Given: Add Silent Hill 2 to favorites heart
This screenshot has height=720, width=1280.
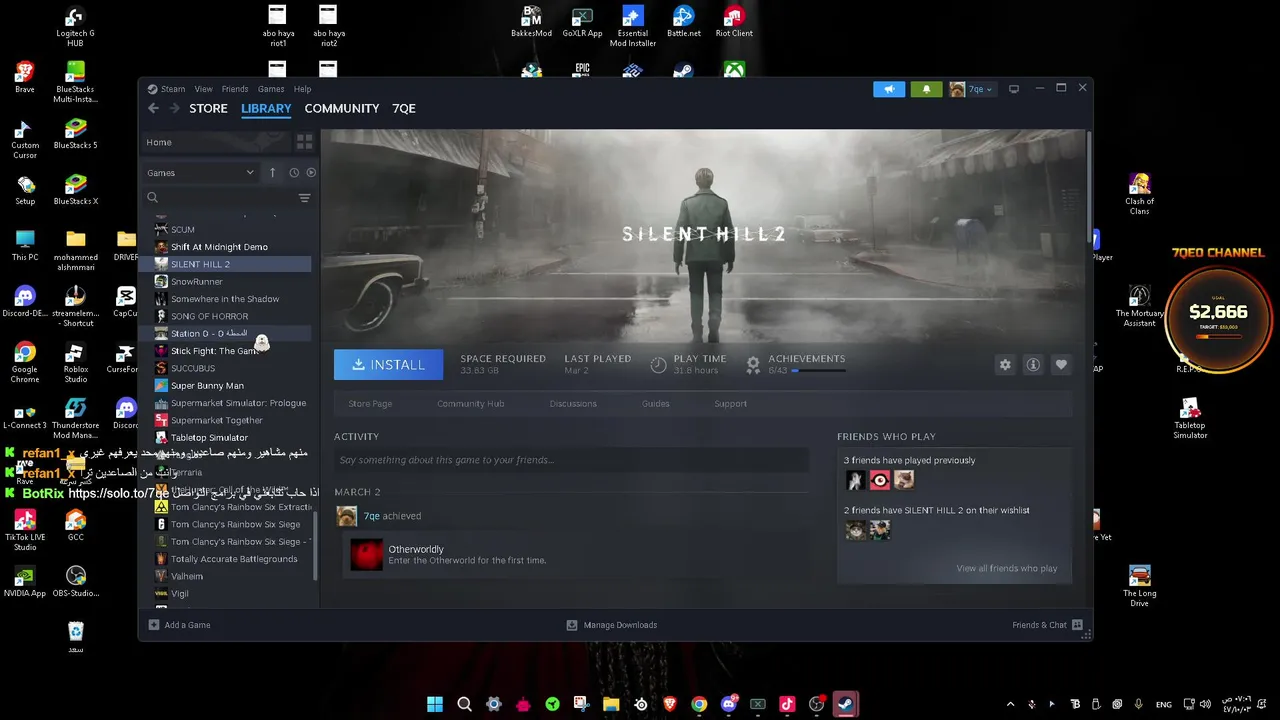Looking at the screenshot, I should click(1061, 365).
